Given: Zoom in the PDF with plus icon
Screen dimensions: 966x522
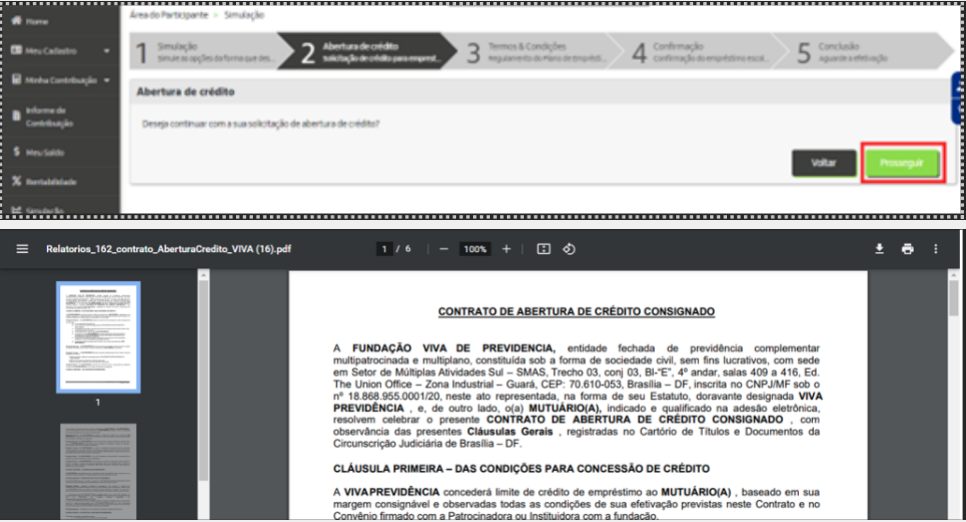Looking at the screenshot, I should pyautogui.click(x=506, y=249).
